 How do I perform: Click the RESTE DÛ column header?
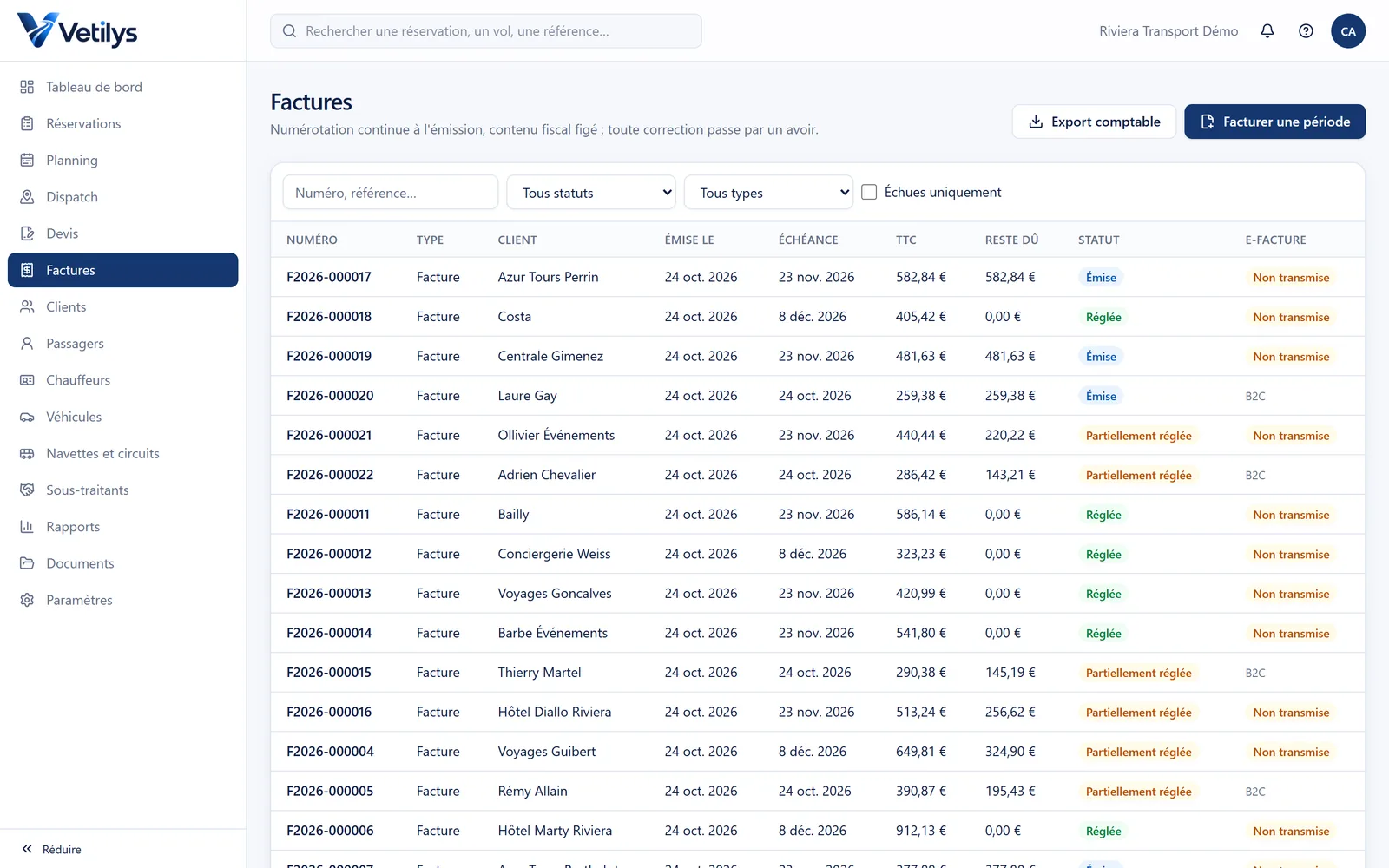click(x=1011, y=240)
